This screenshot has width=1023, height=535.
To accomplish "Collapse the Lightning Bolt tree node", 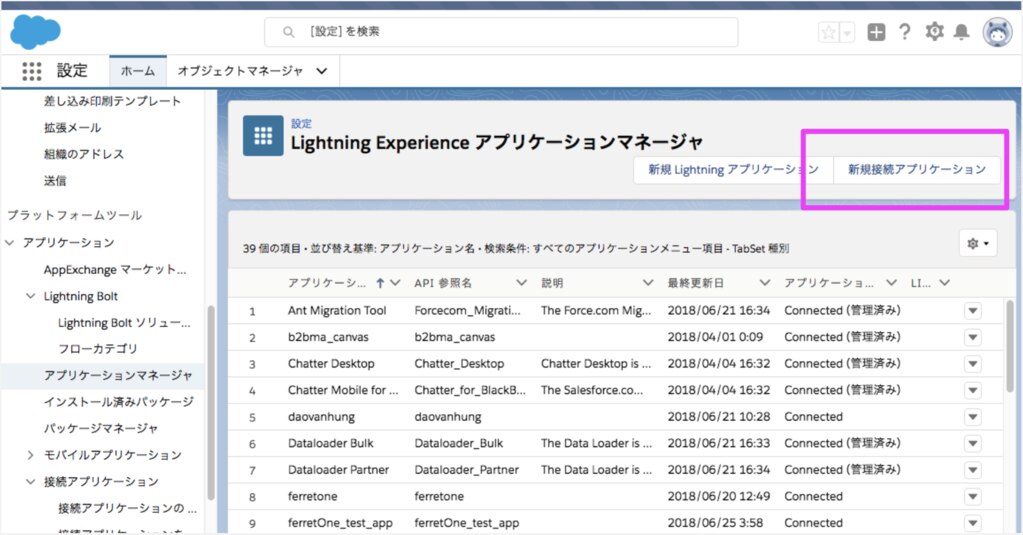I will (31, 296).
